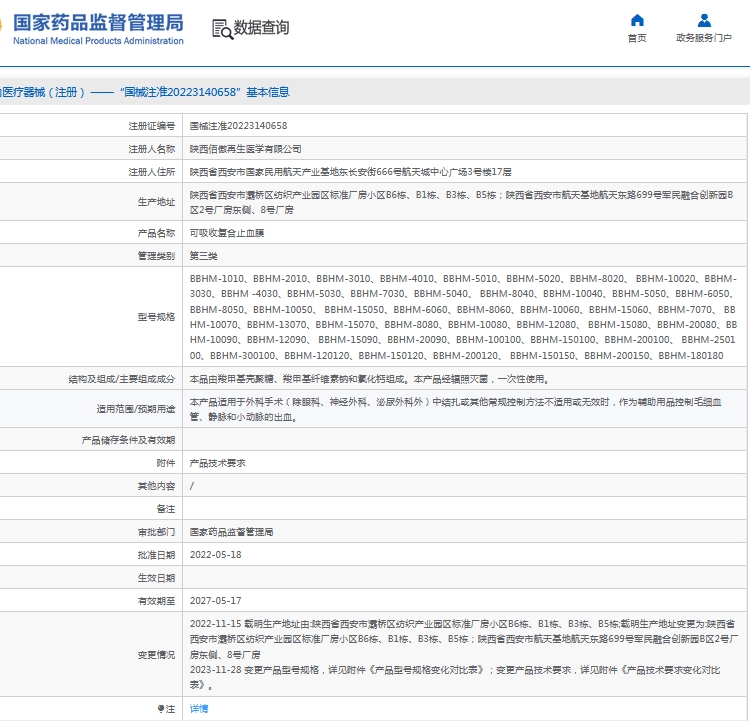
Task: Click the 注册人住所 label
Action: [152, 172]
